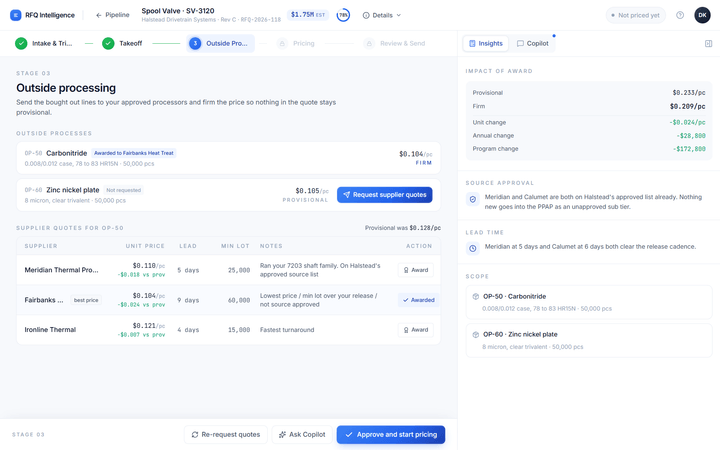
Task: Click the best price tag on Fairbanks
Action: click(x=86, y=300)
